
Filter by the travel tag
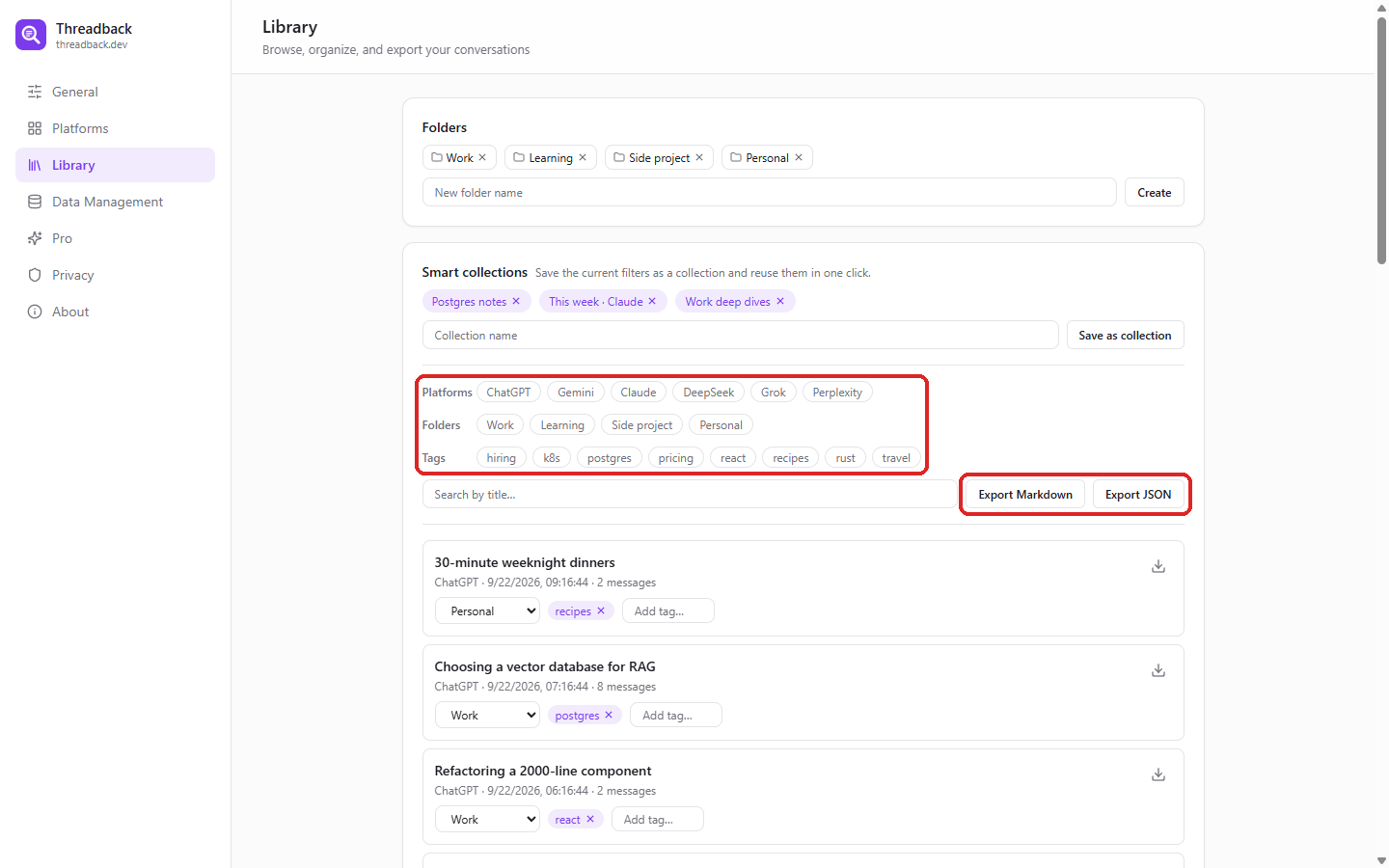coord(896,457)
